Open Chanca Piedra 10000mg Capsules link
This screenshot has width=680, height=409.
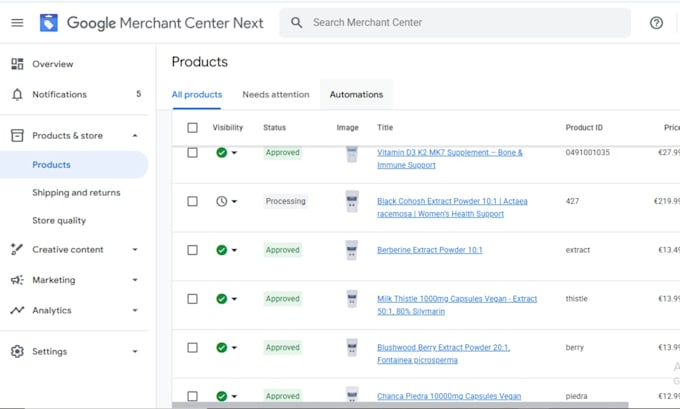tap(449, 396)
